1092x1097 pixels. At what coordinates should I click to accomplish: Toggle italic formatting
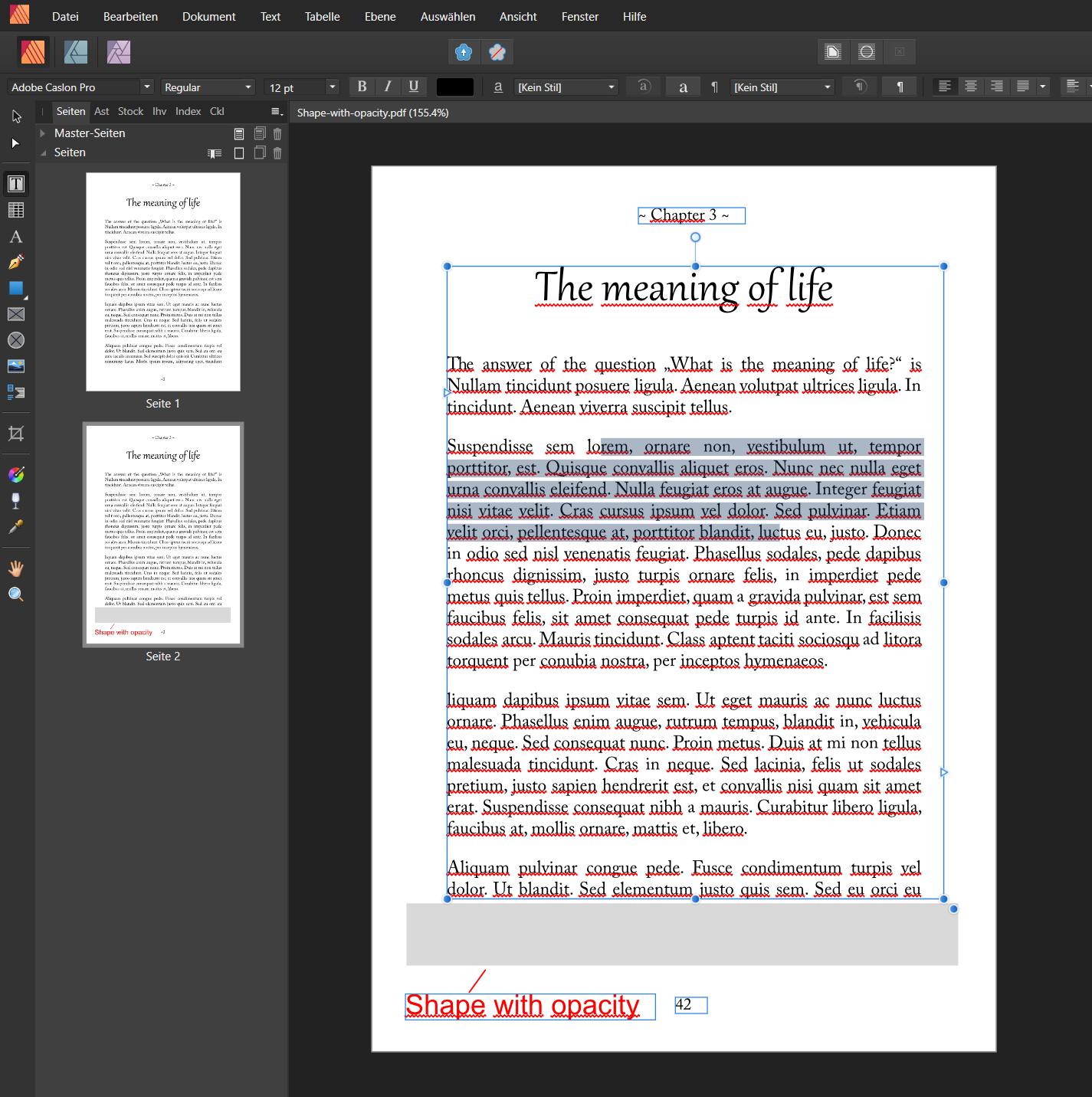[388, 87]
